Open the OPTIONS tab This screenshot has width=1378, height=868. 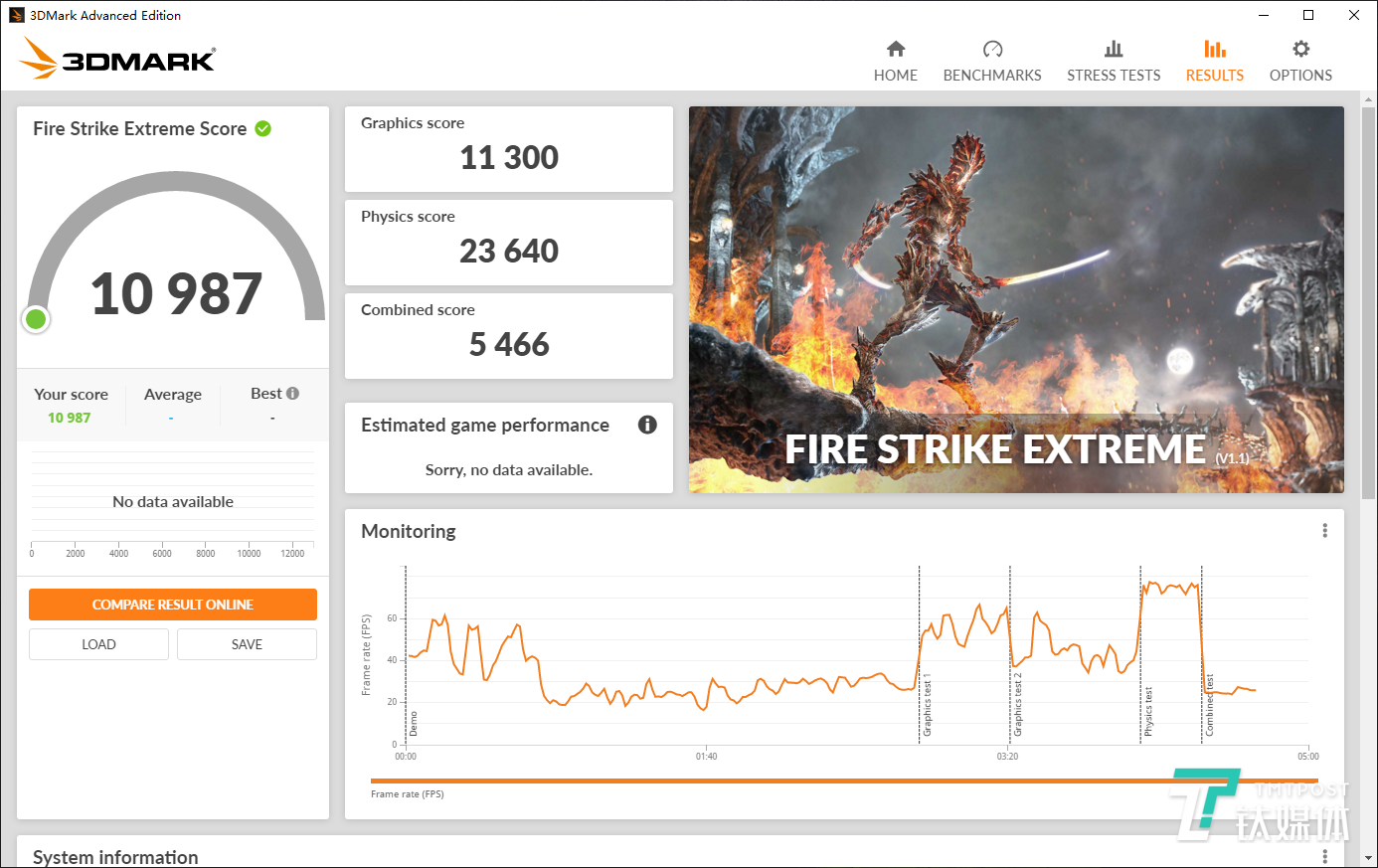pyautogui.click(x=1300, y=62)
